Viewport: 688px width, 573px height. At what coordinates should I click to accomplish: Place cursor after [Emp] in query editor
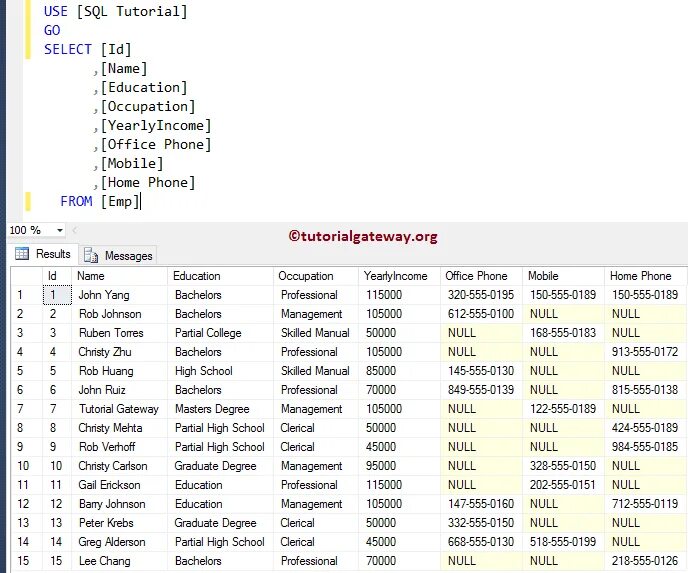point(140,202)
